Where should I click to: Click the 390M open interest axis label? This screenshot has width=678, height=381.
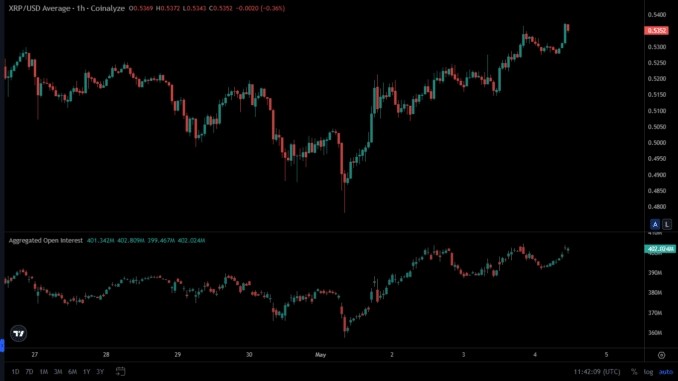[x=655, y=272]
